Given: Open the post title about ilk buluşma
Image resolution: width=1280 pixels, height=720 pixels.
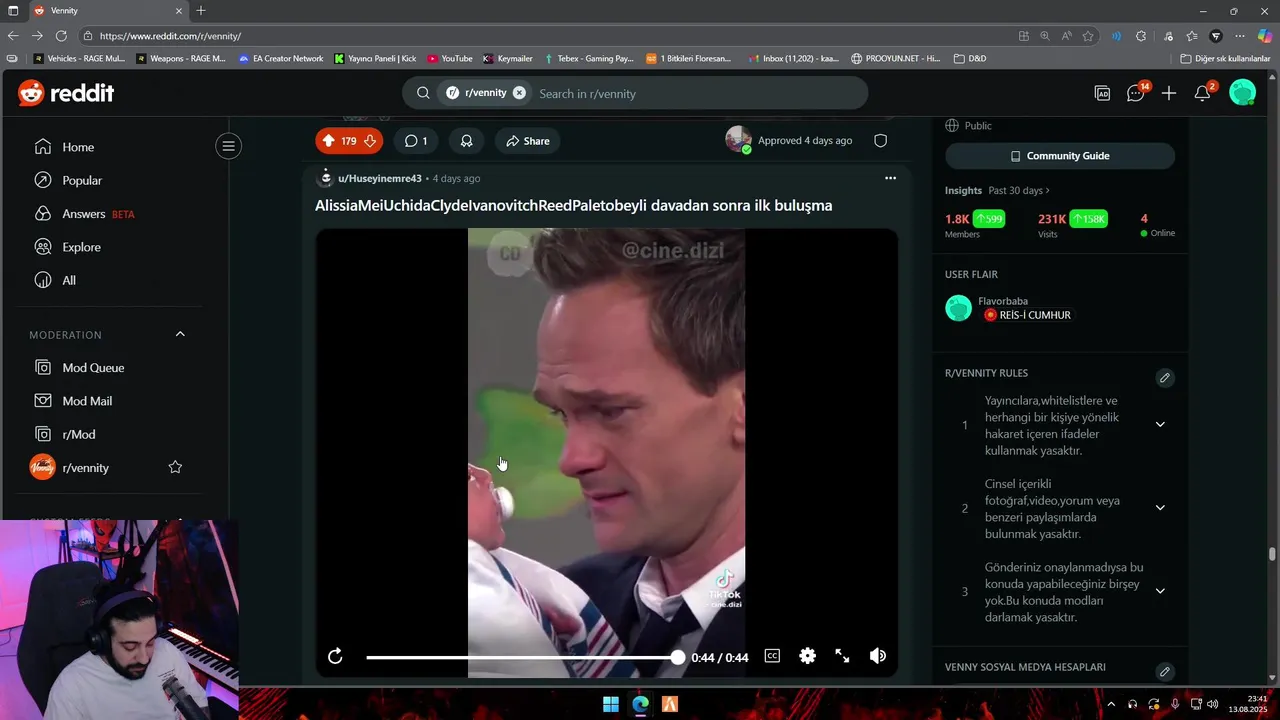Looking at the screenshot, I should [574, 205].
